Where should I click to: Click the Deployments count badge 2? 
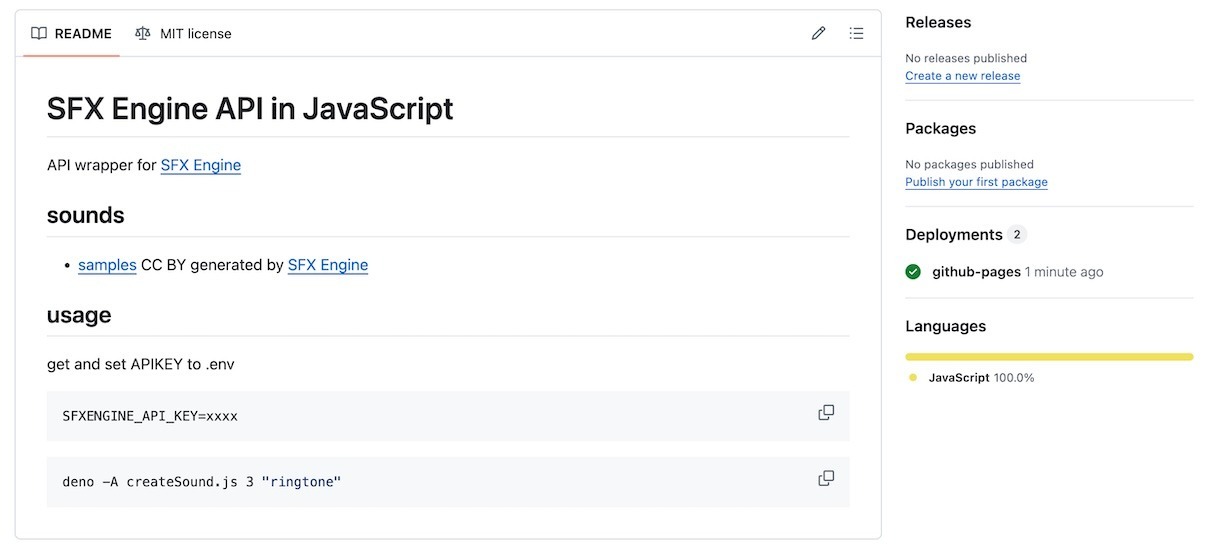pos(1017,234)
